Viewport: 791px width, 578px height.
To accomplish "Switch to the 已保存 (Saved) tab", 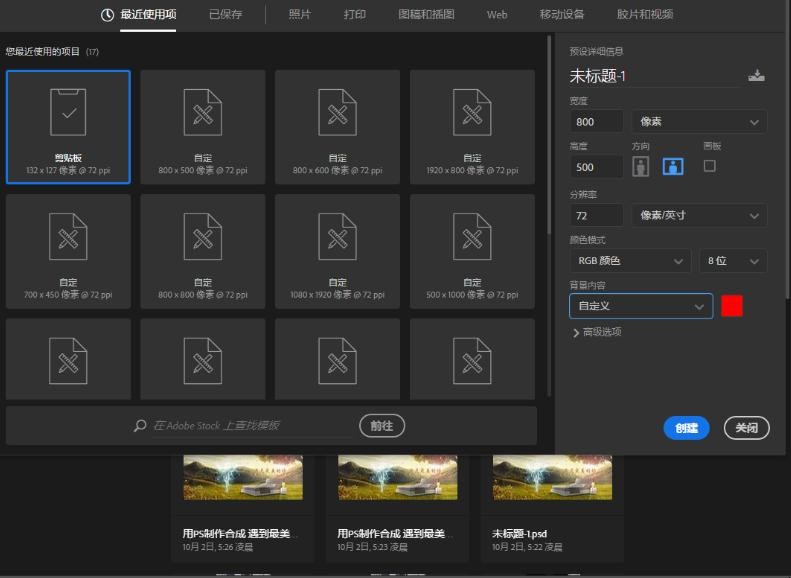I will tap(225, 15).
